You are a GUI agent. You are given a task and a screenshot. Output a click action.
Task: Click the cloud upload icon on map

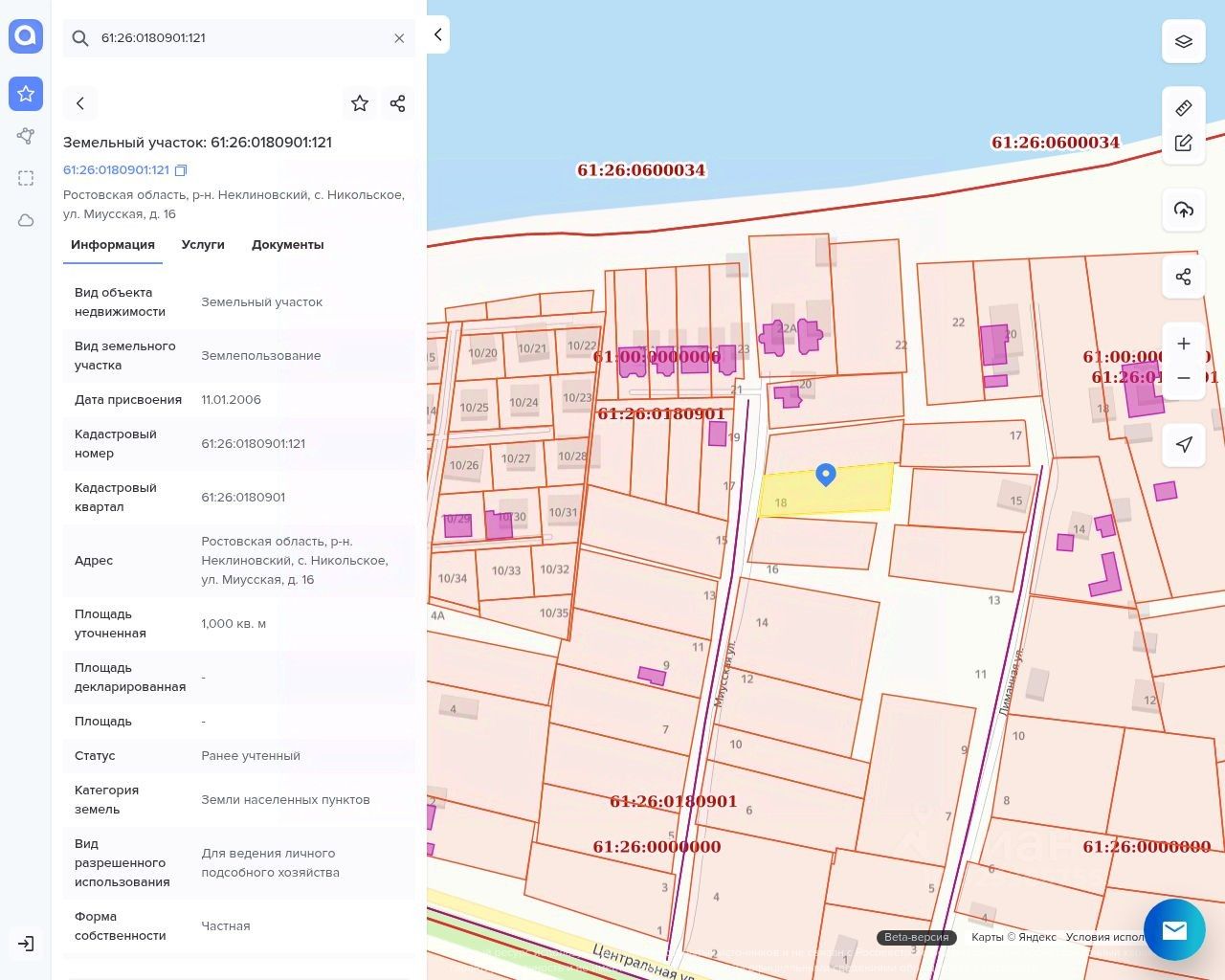pos(1183,210)
